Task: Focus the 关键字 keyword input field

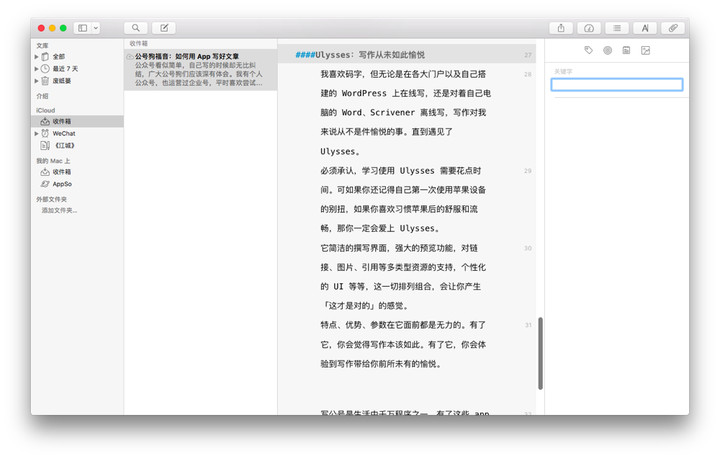Action: point(617,84)
